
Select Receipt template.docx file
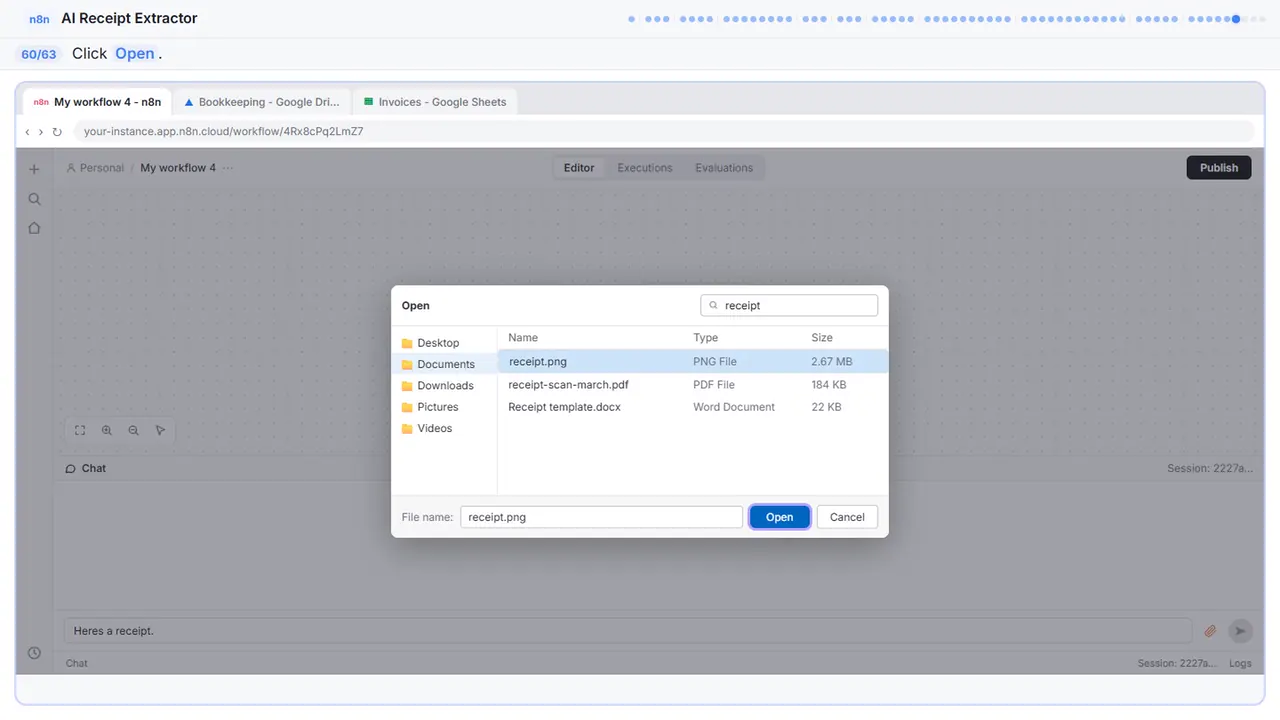[x=692, y=407]
